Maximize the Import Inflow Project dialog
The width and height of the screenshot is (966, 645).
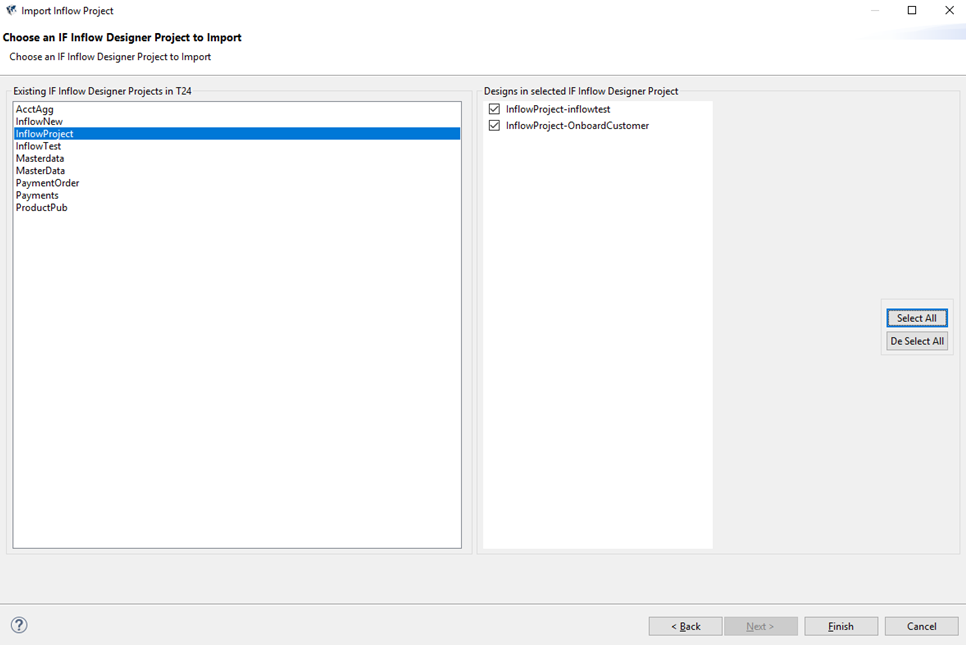(x=911, y=11)
